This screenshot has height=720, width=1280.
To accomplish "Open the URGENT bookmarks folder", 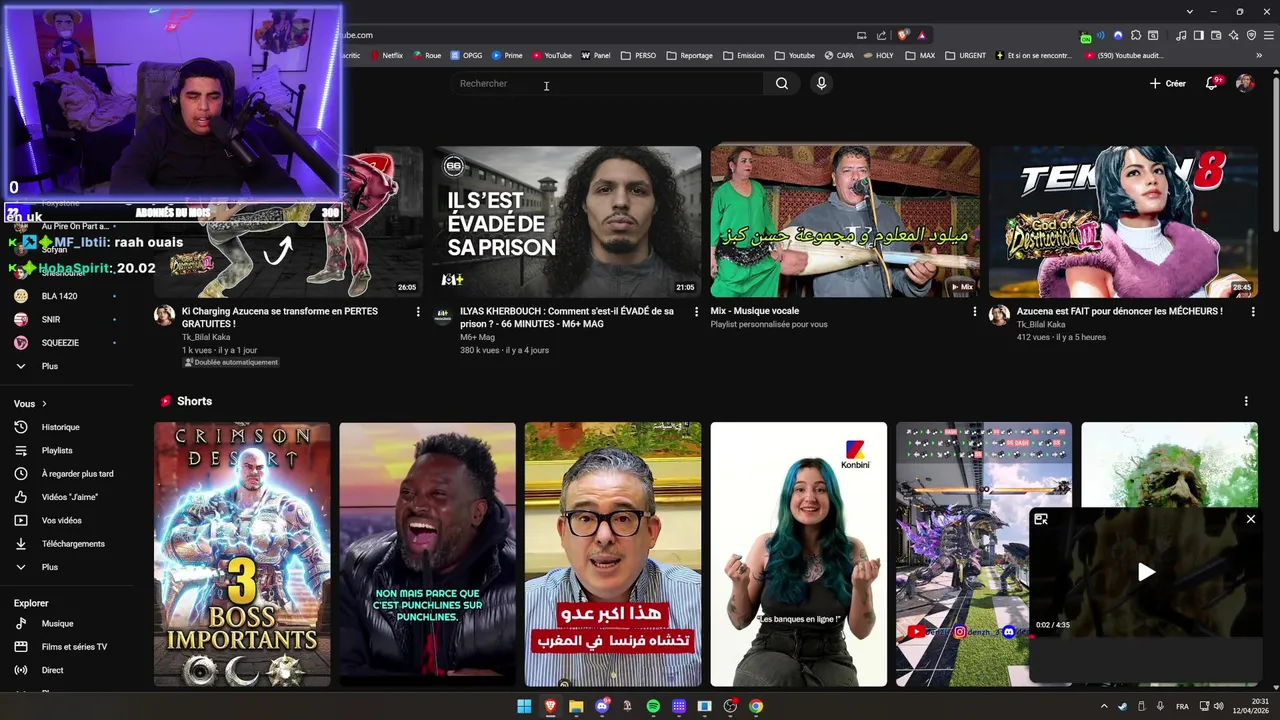I will [965, 56].
